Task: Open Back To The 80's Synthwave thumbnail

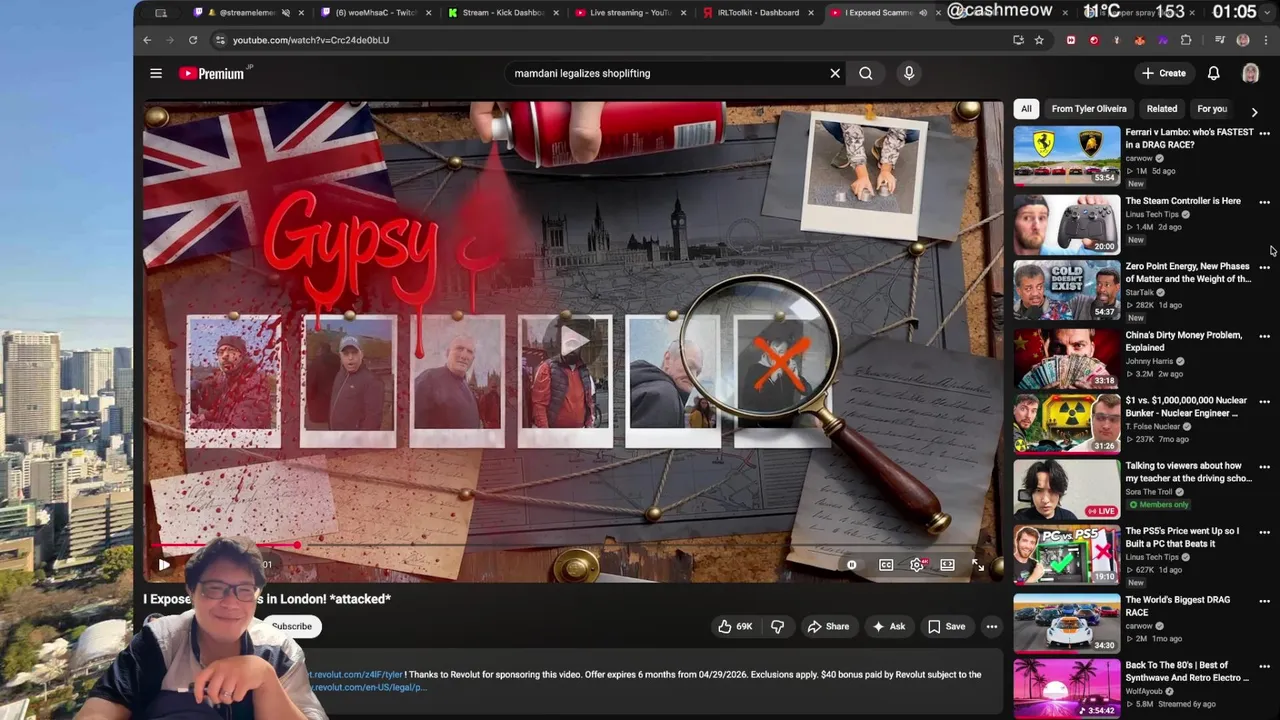Action: [x=1067, y=689]
